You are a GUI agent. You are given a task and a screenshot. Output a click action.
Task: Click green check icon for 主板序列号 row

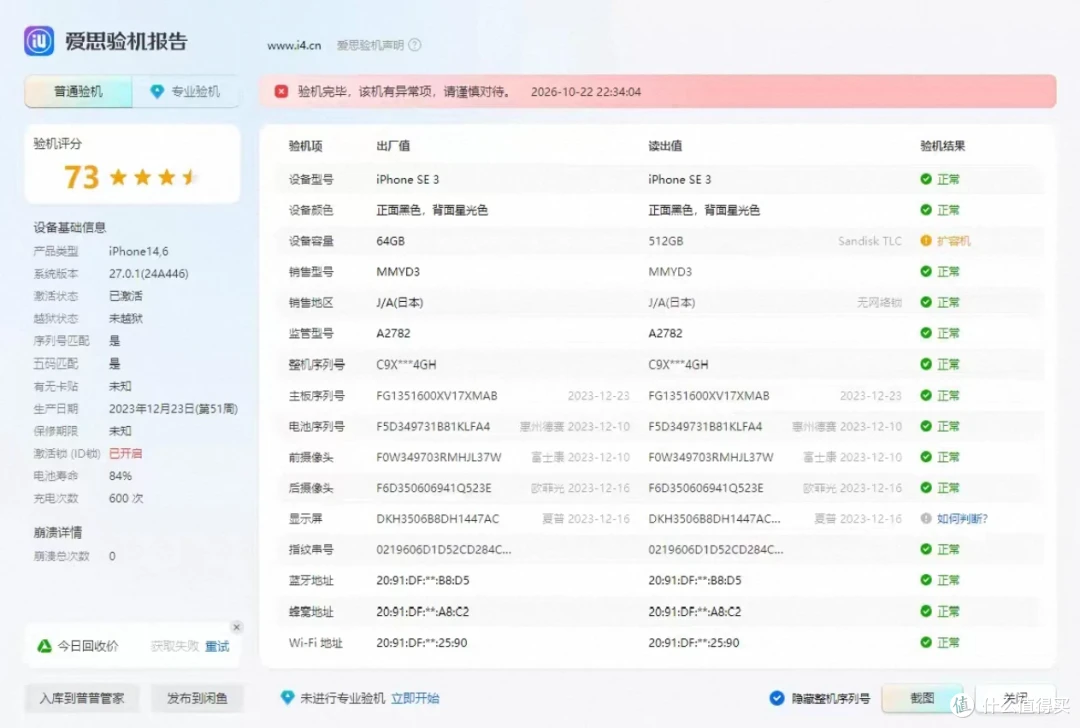pos(926,395)
